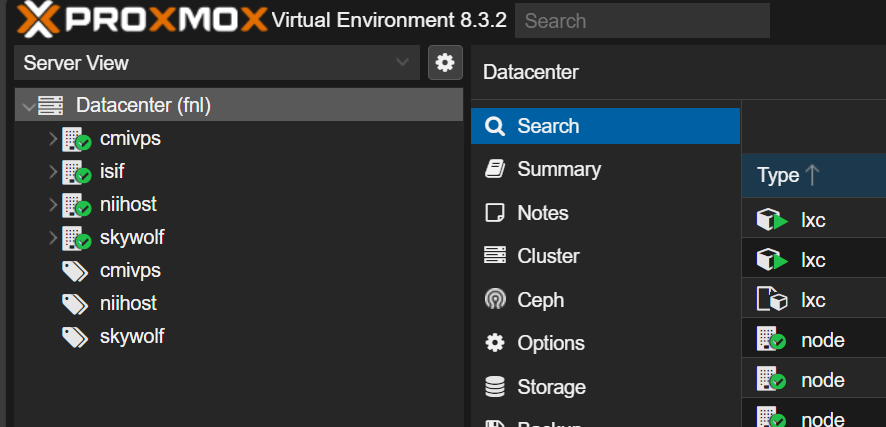
Task: Click the cmivps node server icon
Action: click(x=76, y=139)
